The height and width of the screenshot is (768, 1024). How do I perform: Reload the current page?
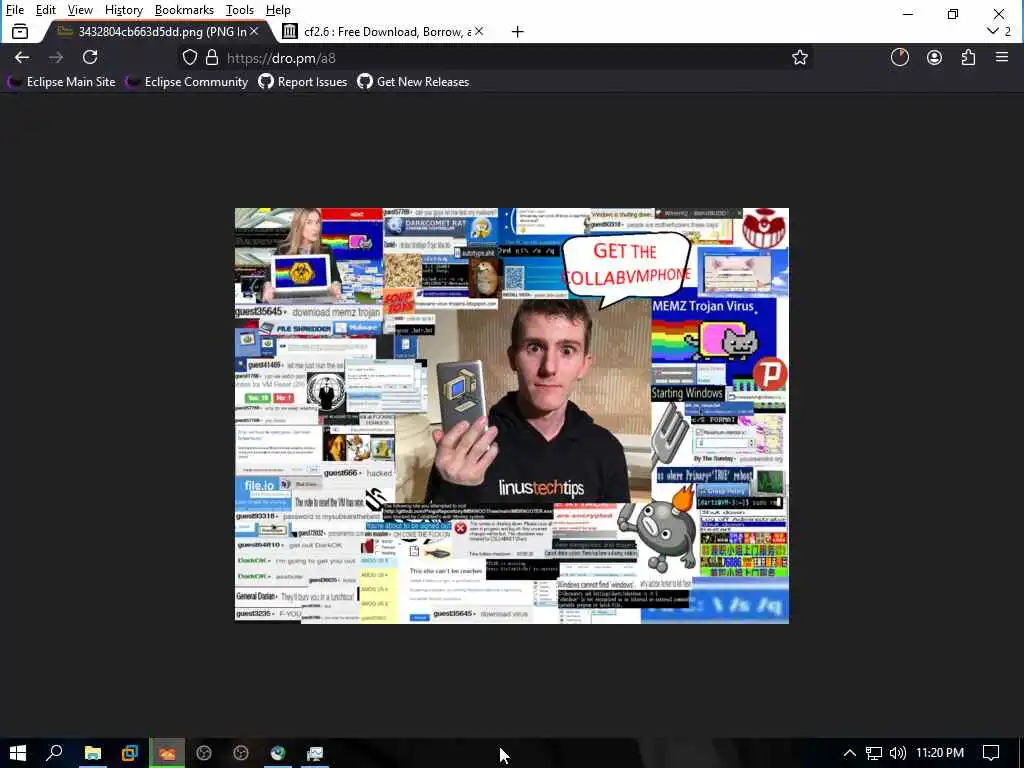click(90, 57)
